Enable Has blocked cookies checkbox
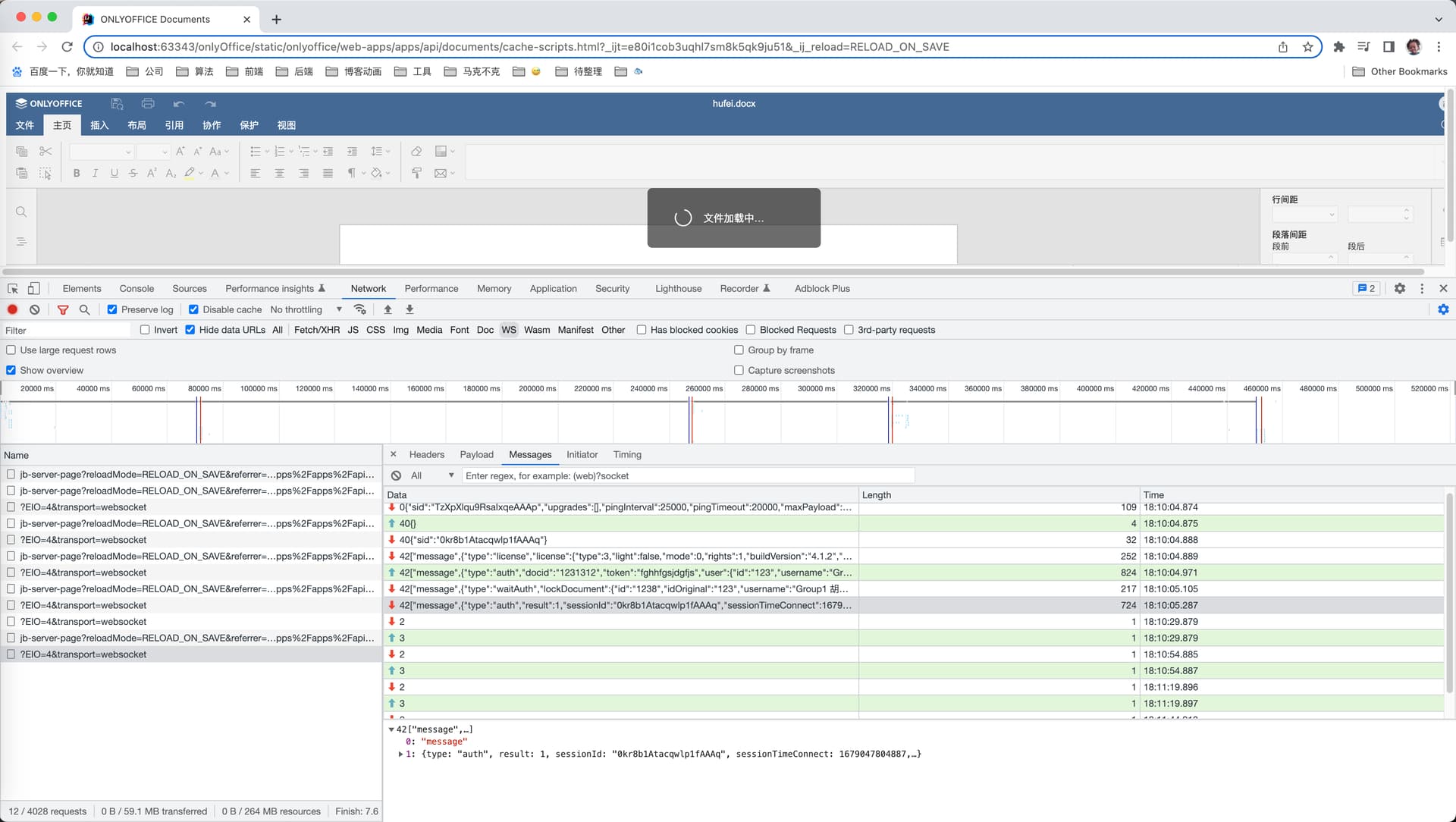The width and height of the screenshot is (1456, 822). coord(642,330)
